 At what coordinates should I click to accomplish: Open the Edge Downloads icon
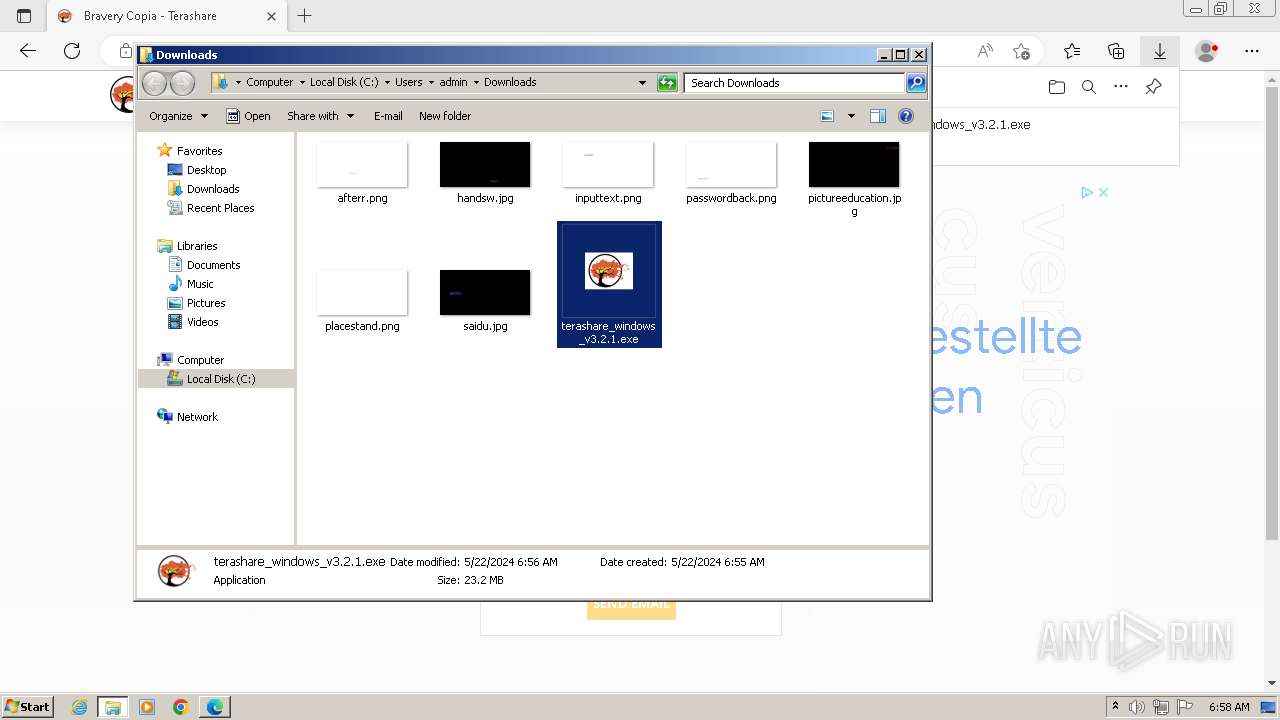click(x=1160, y=51)
